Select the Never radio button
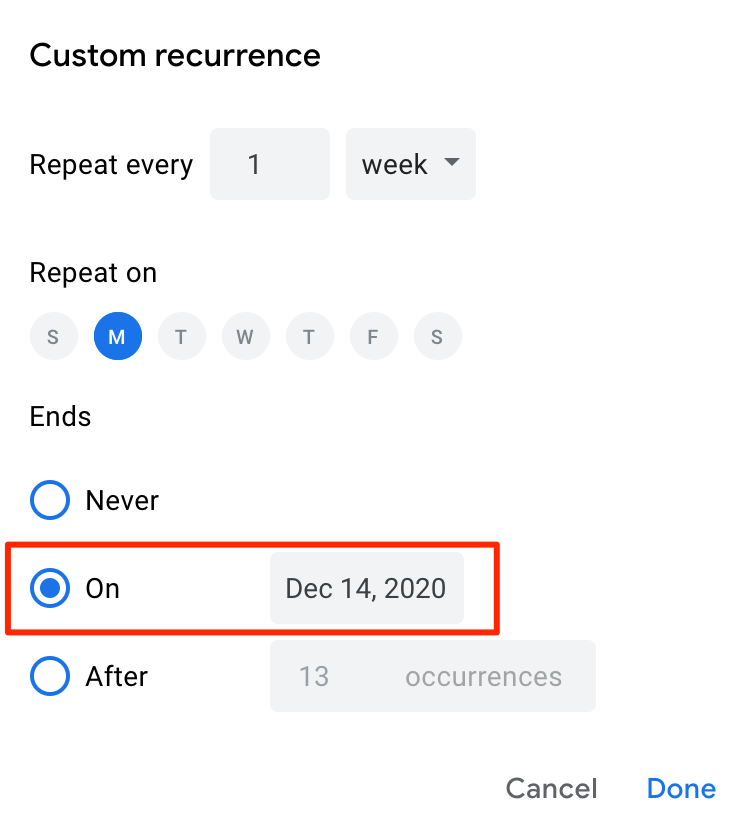 pyautogui.click(x=50, y=500)
